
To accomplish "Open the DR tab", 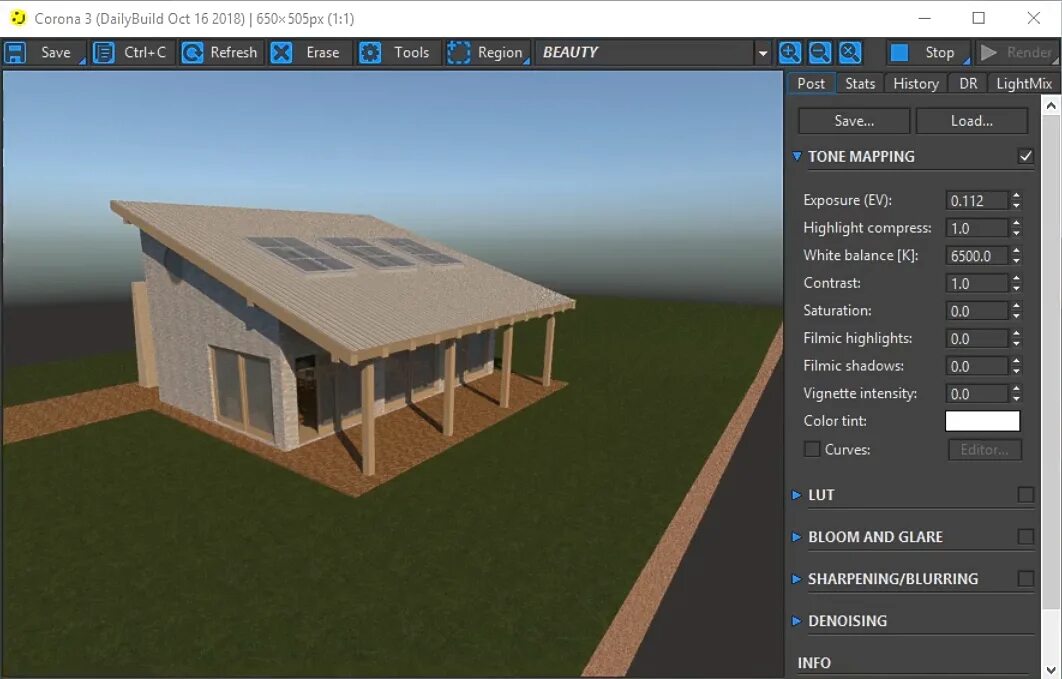I will click(968, 83).
